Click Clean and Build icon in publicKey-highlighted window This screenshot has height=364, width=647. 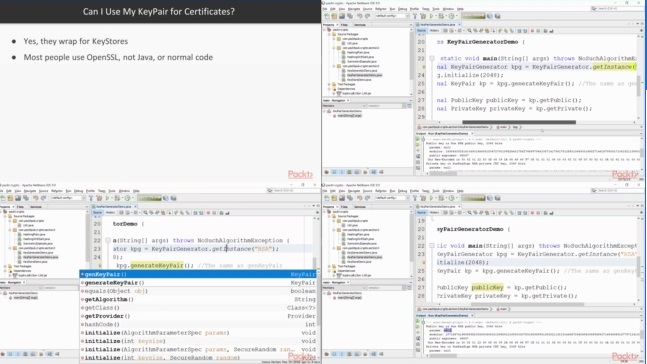tap(423, 198)
